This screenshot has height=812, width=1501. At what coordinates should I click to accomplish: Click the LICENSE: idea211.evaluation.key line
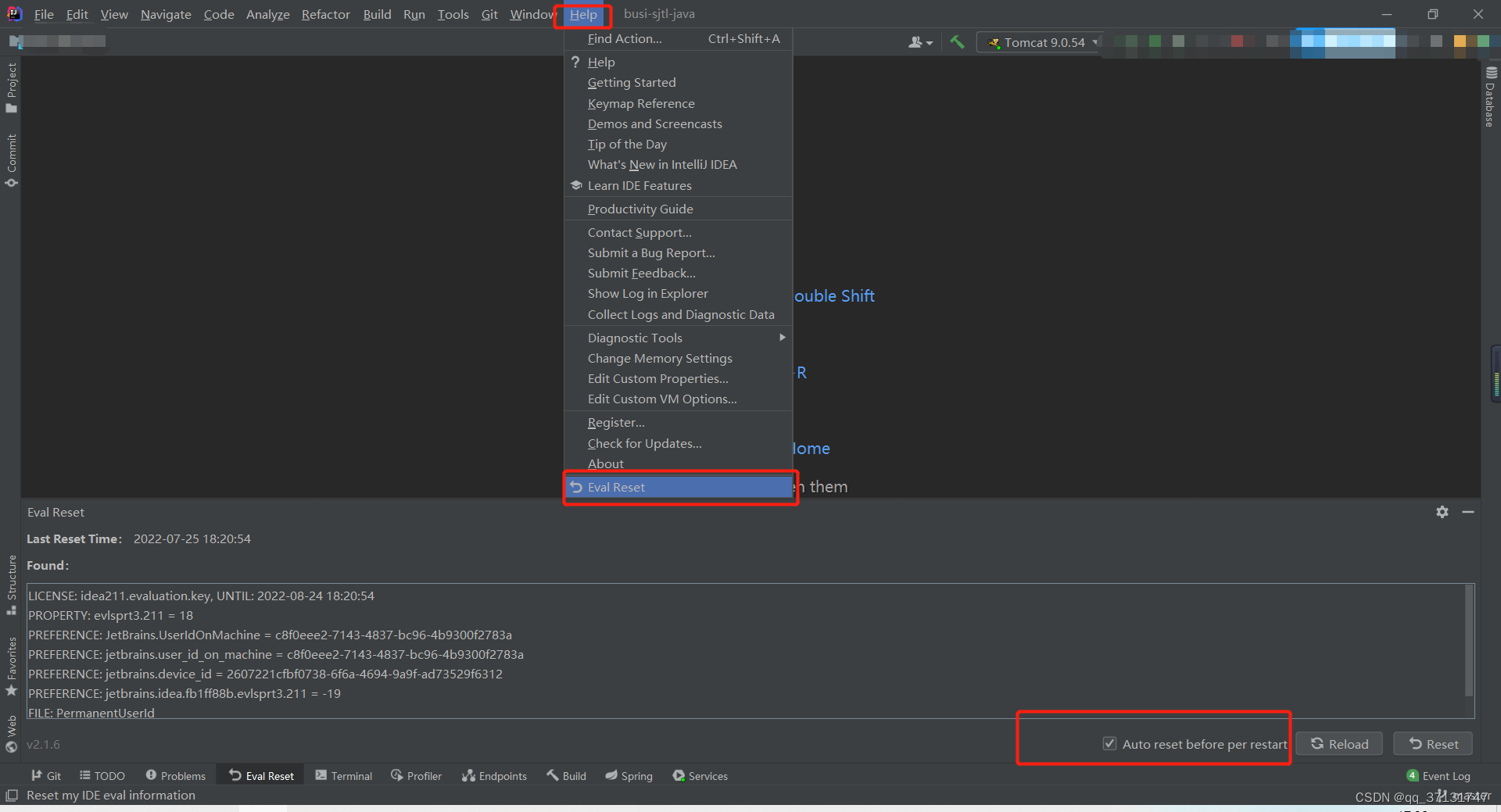pyautogui.click(x=201, y=596)
